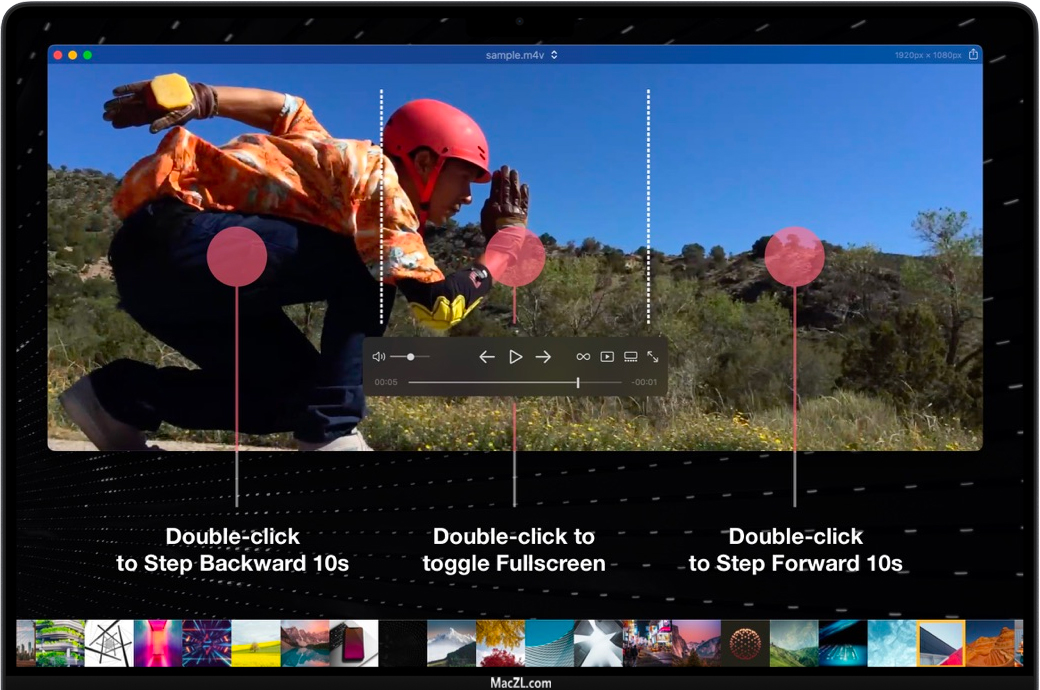Step forward with the right arrow
This screenshot has height=690, width=1040.
click(x=543, y=357)
